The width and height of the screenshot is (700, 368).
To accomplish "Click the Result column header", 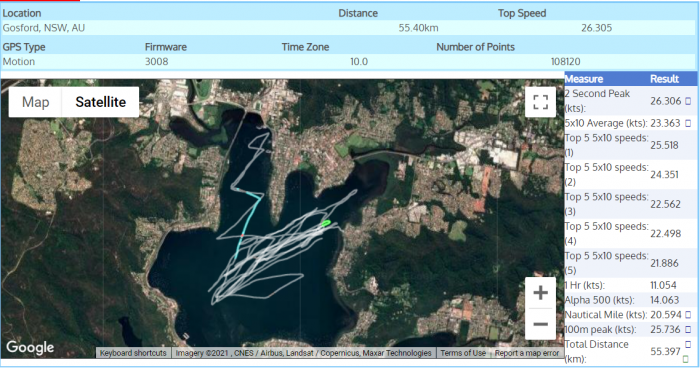I will 664,79.
